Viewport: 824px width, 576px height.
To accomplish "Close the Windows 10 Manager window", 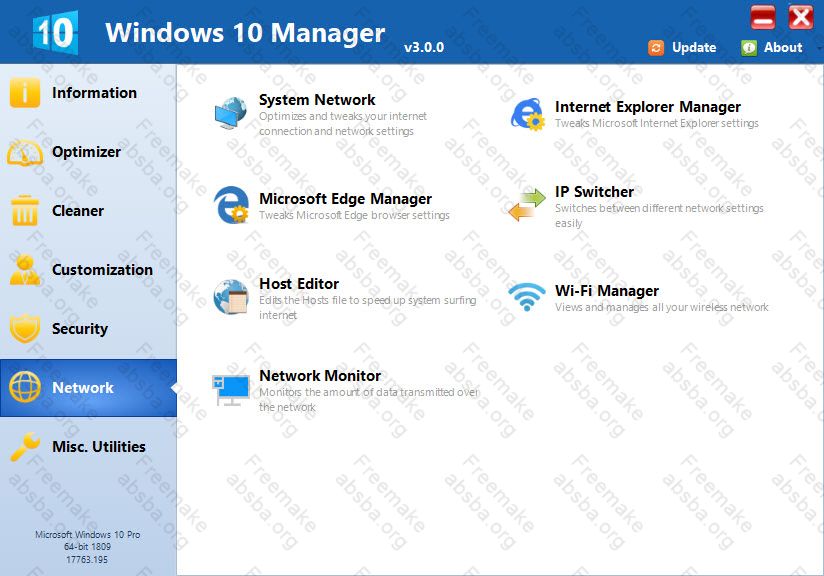I will [x=800, y=17].
